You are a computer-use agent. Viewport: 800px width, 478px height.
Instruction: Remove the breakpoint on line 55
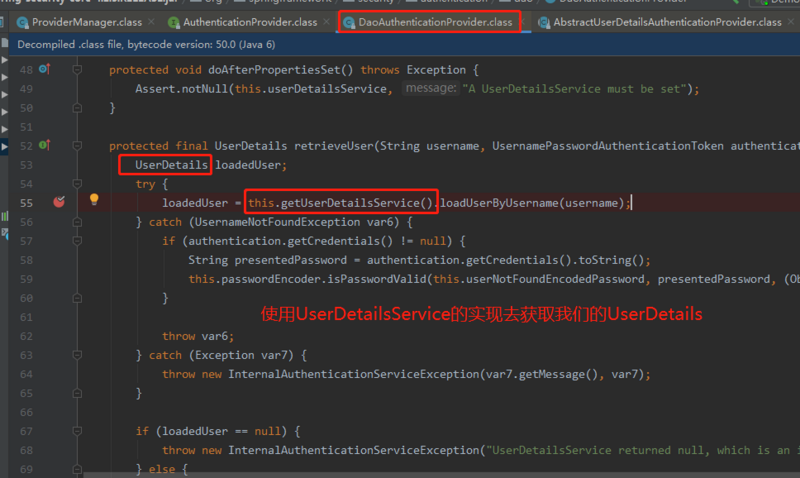[x=59, y=202]
